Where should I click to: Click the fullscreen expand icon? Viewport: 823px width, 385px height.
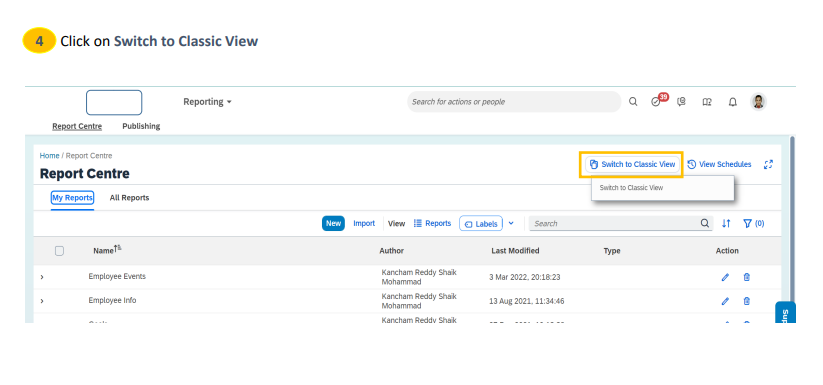[768, 164]
